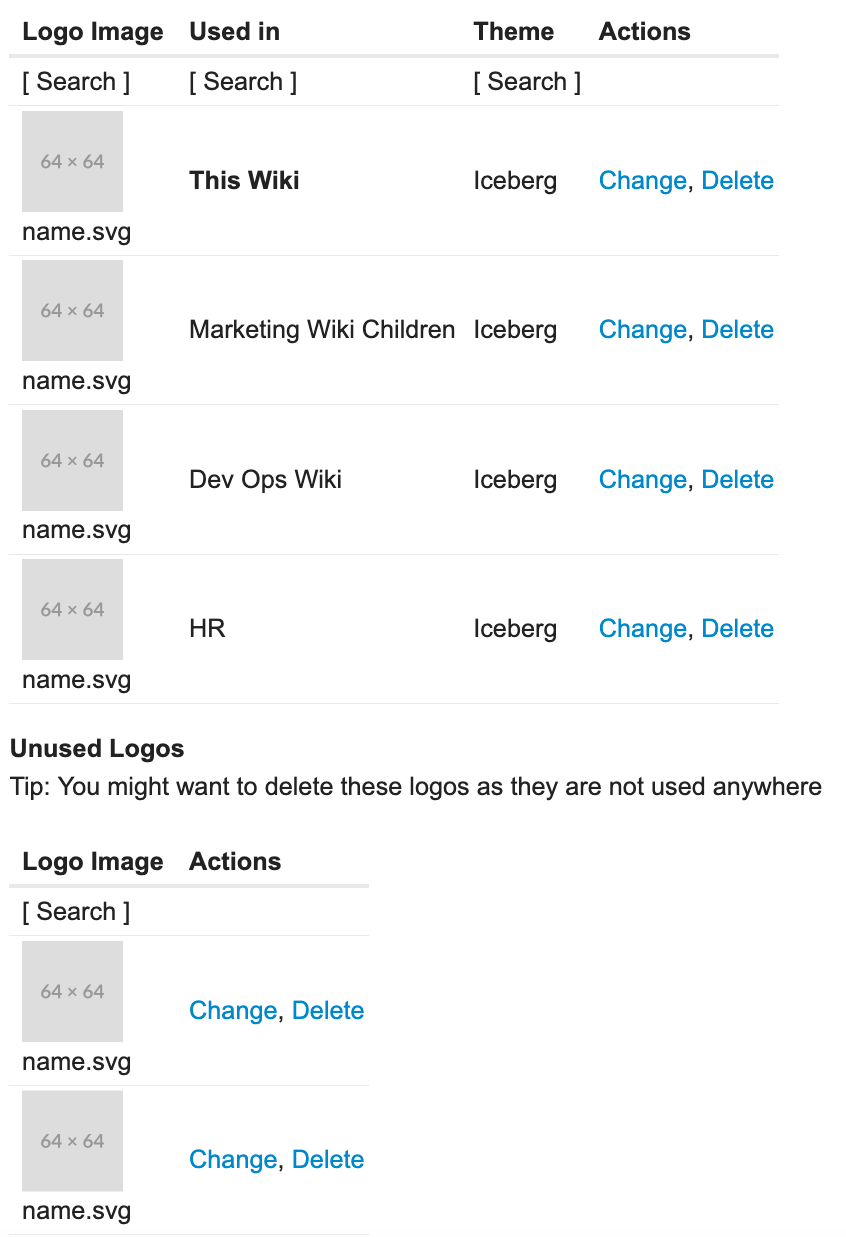This screenshot has height=1237, width=846.
Task: Change the first unused logo
Action: coord(232,1011)
